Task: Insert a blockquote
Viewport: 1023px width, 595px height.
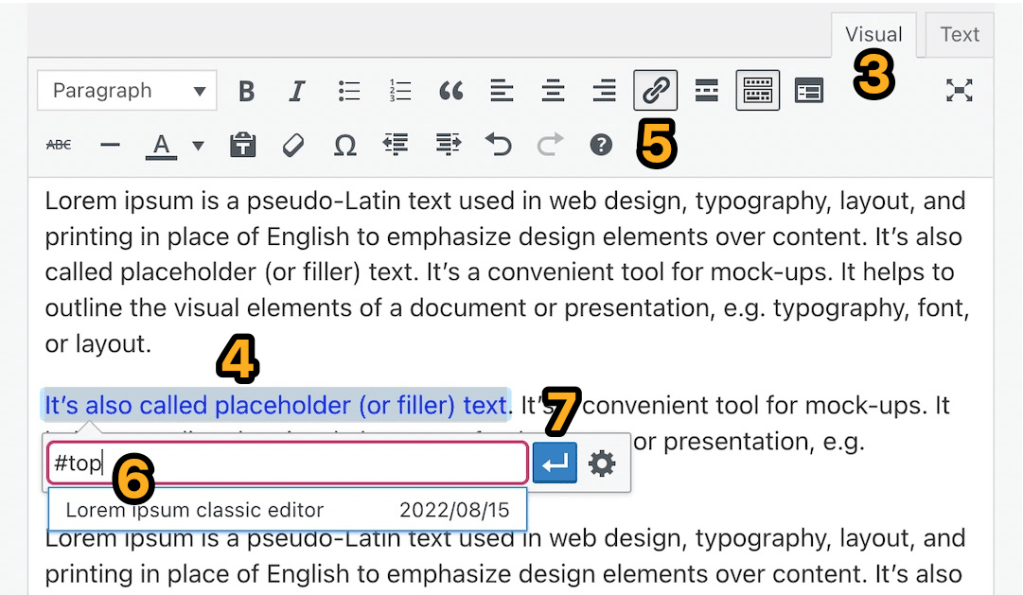Action: pos(450,90)
